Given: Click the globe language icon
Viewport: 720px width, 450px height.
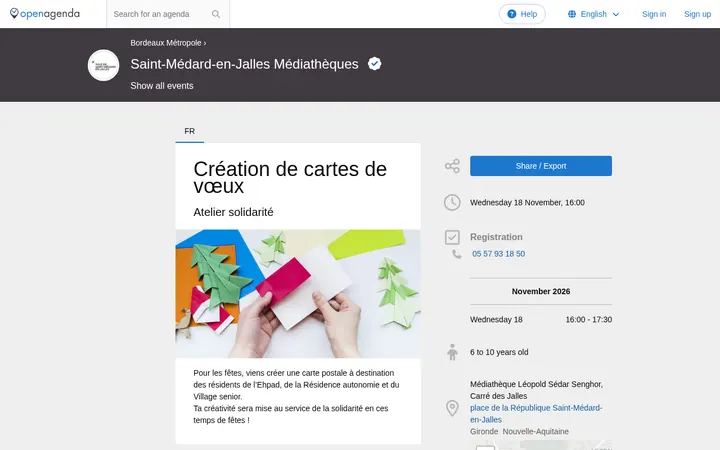Looking at the screenshot, I should pos(572,14).
